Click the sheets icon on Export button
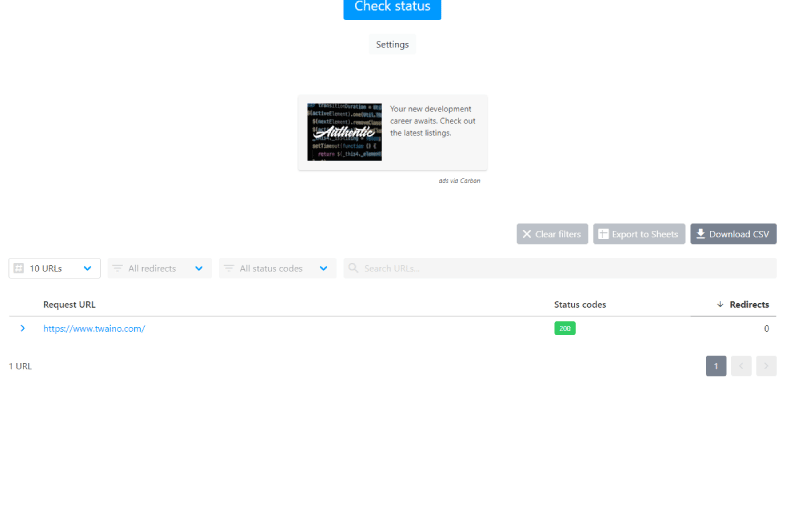This screenshot has width=800, height=530. click(x=603, y=234)
